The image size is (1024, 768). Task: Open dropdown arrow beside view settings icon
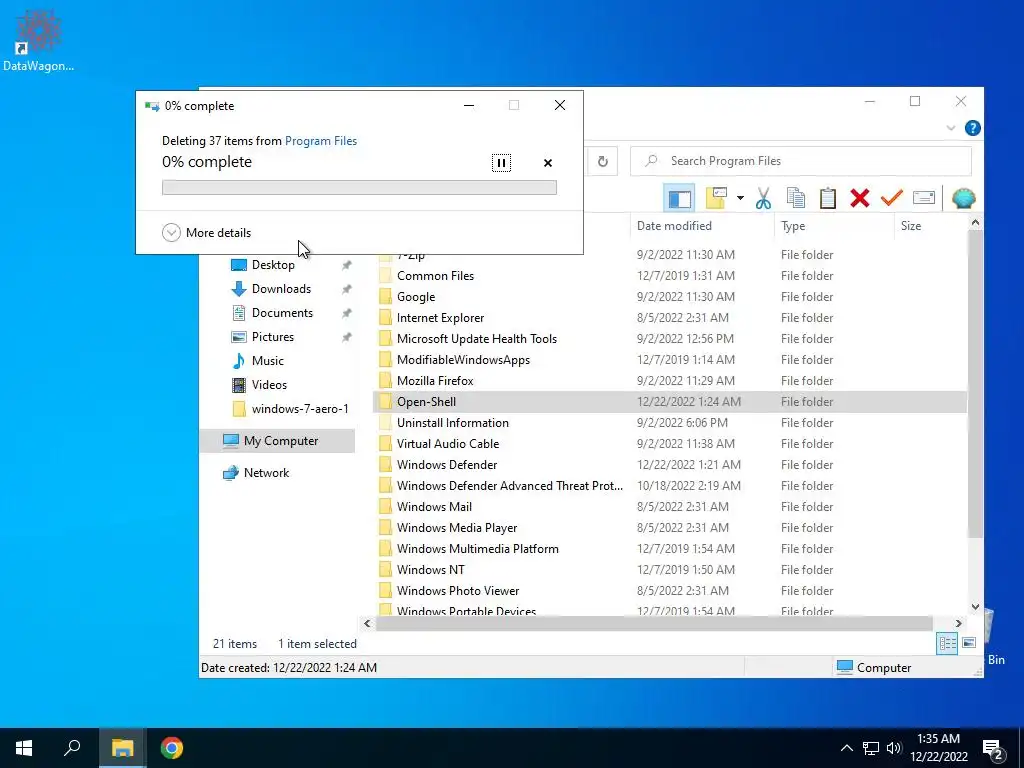[x=740, y=198]
